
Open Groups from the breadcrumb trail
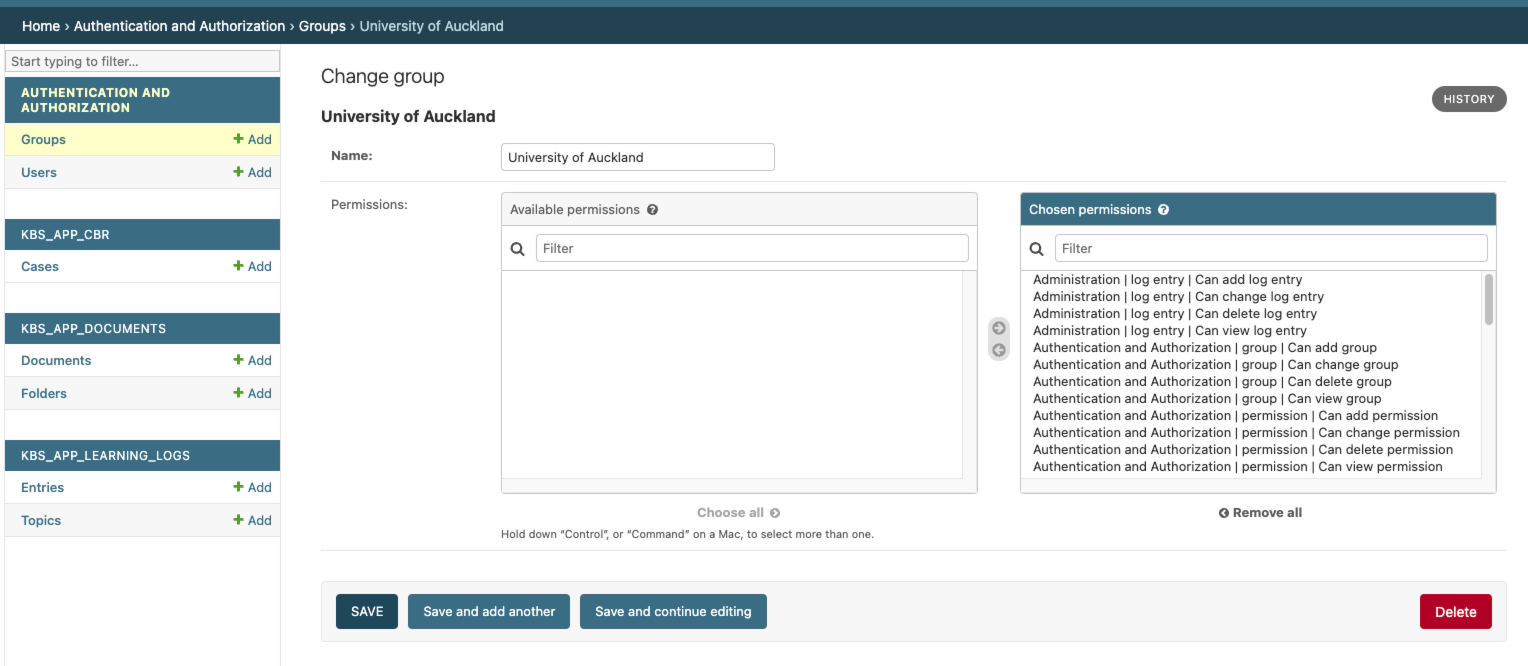tap(322, 25)
